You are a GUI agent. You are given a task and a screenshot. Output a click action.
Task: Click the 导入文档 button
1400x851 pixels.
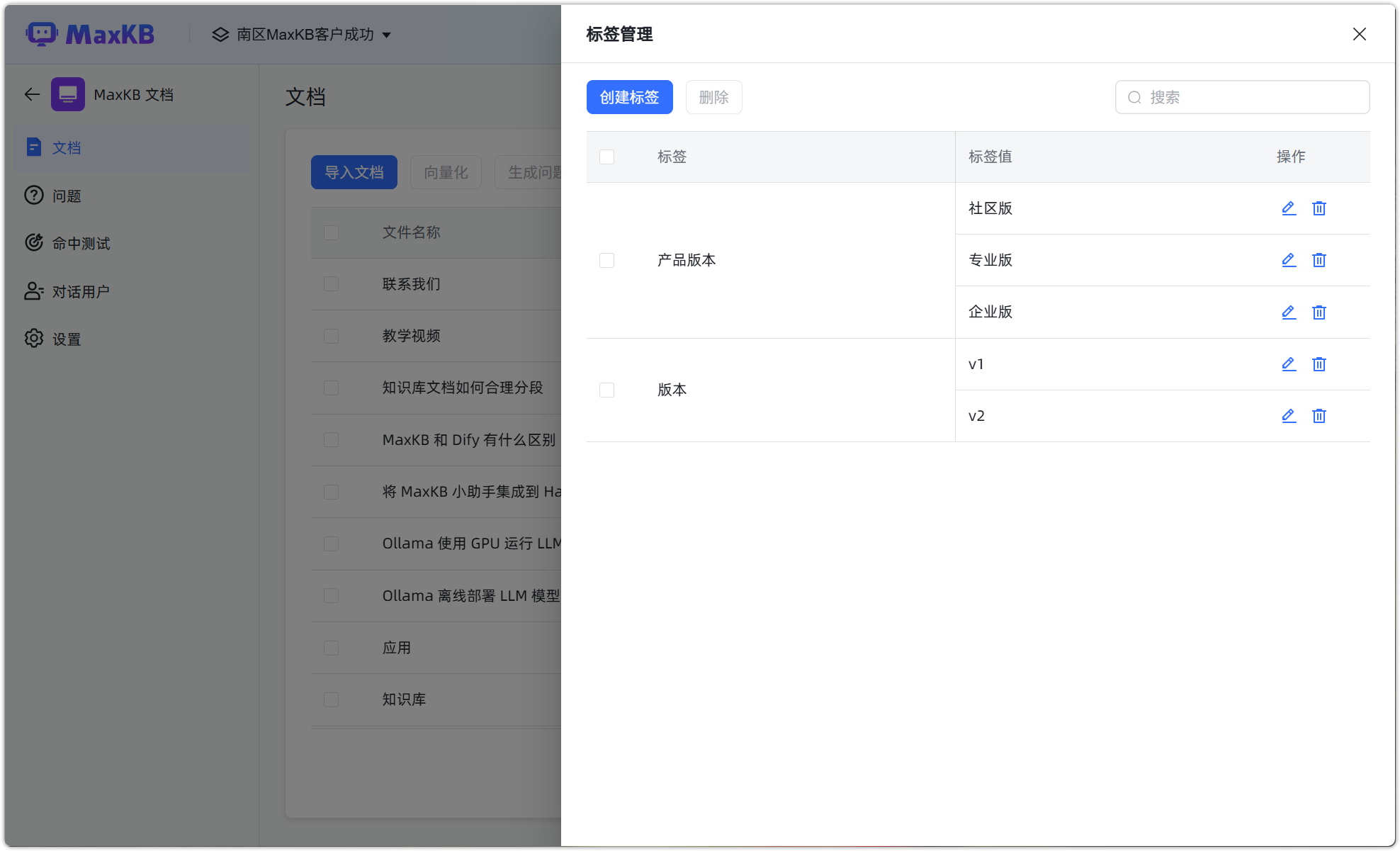(x=354, y=172)
